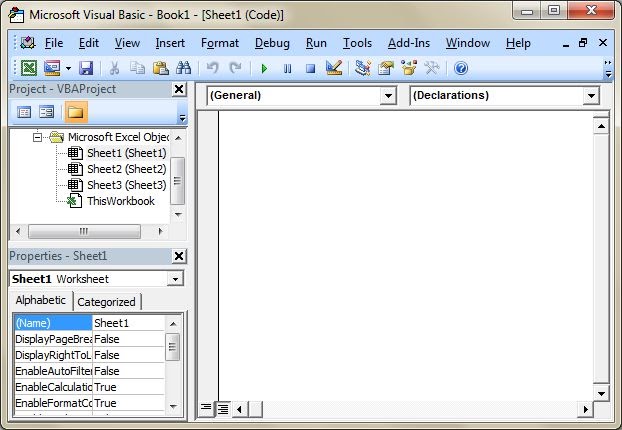Open the Tools menu
Viewport: 622px width, 430px height.
[x=357, y=43]
